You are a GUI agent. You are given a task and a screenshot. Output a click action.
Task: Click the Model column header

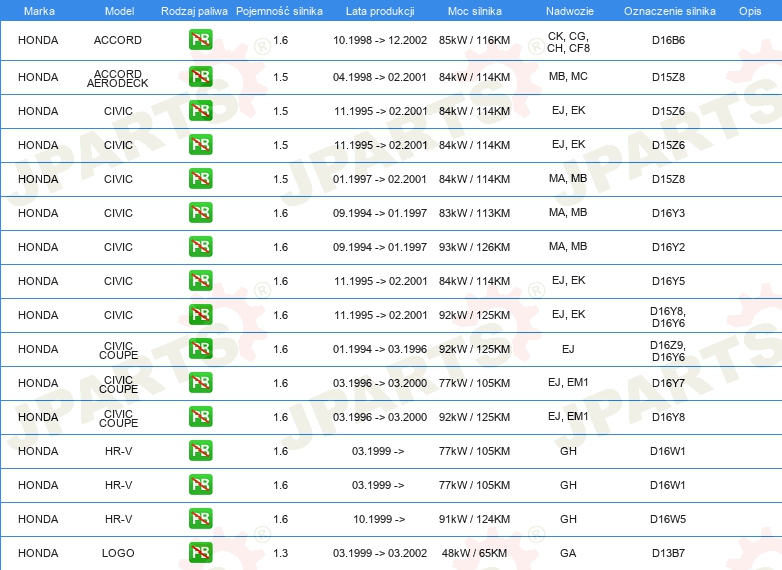click(119, 11)
